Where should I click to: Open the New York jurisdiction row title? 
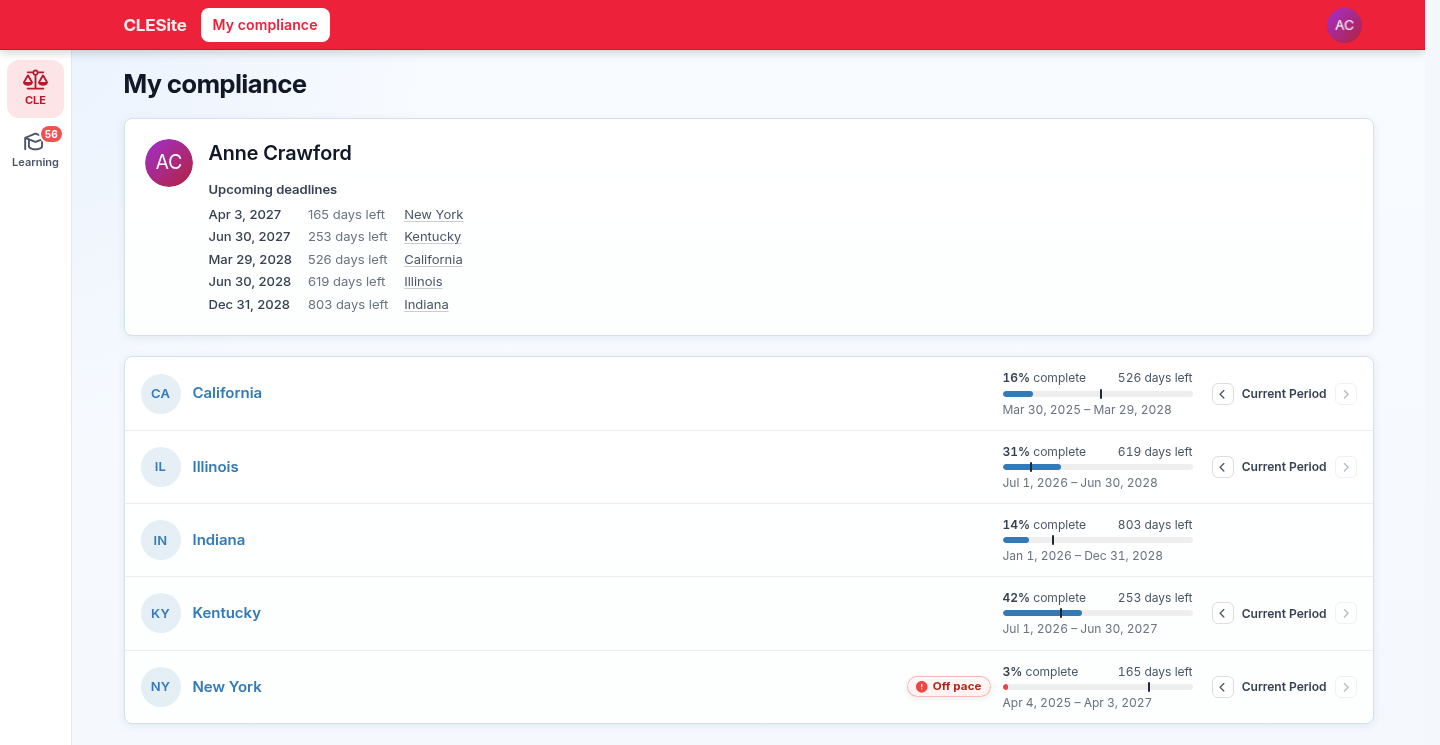click(227, 687)
